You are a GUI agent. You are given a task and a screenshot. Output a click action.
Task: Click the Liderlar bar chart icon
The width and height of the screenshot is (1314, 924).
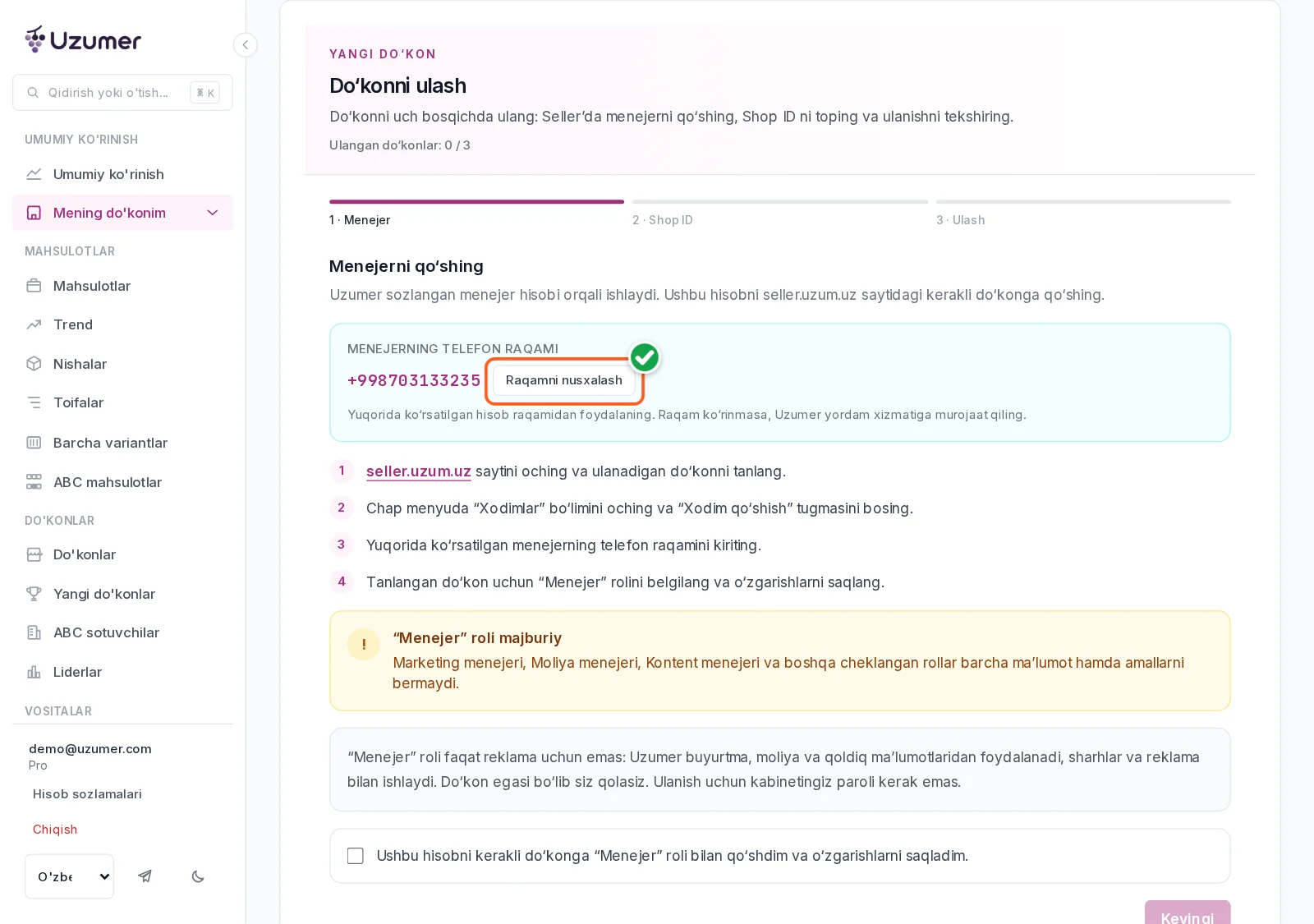pos(34,672)
